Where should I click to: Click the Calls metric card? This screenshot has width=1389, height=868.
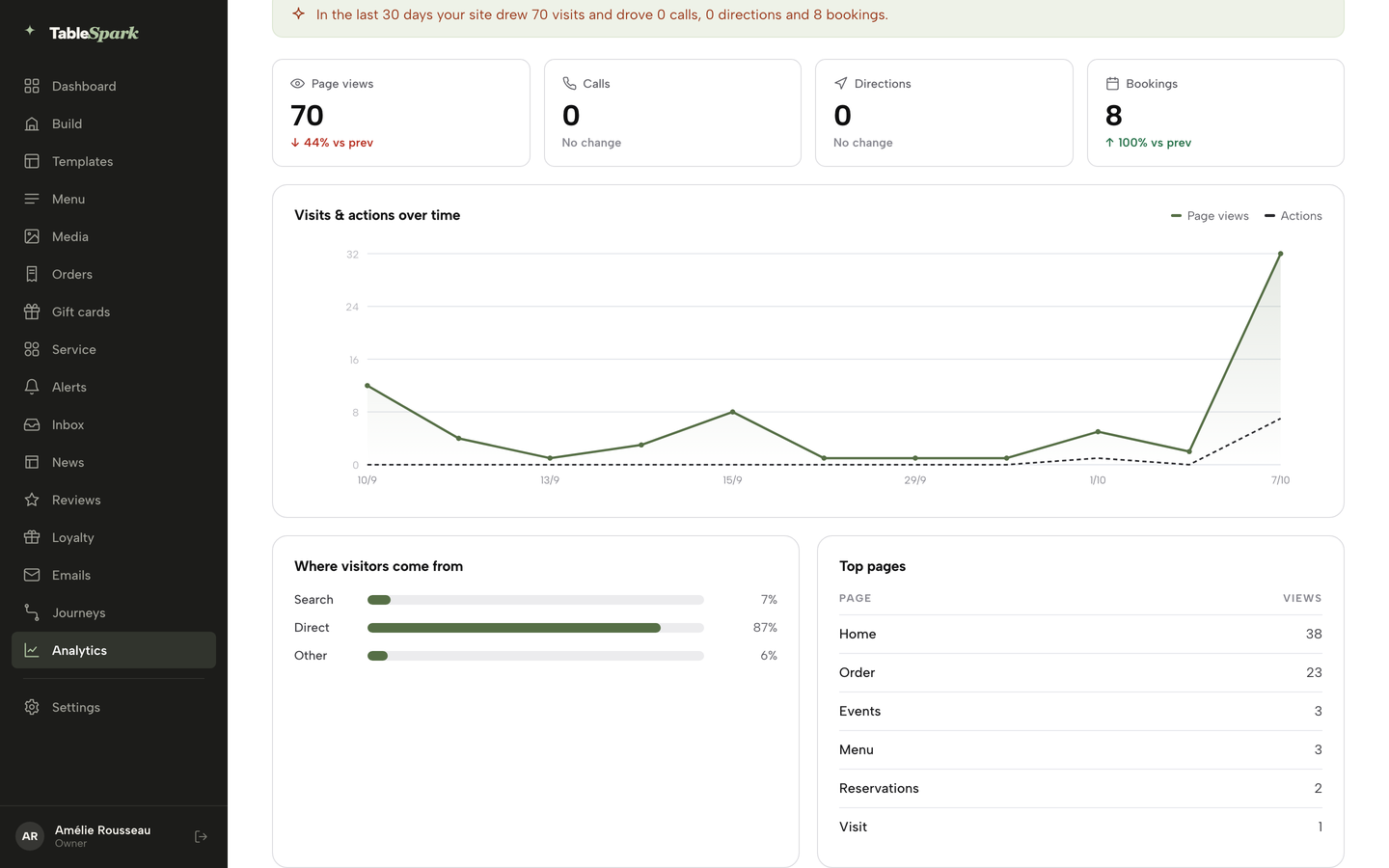pos(672,113)
